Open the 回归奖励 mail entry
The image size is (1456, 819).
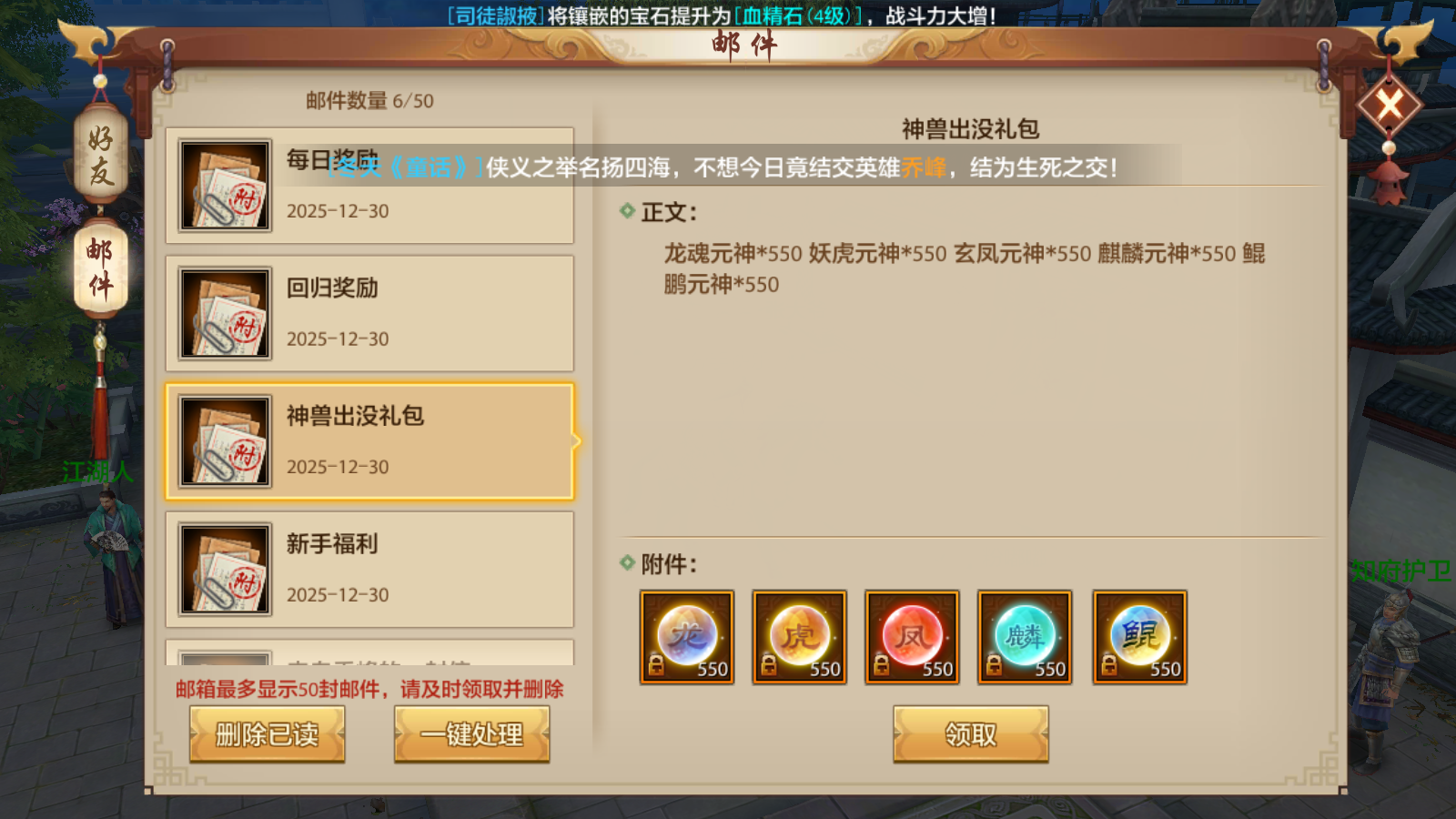point(369,313)
